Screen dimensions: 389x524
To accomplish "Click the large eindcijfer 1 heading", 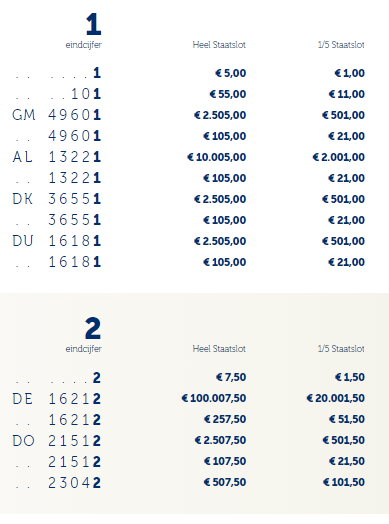I will click(93, 24).
